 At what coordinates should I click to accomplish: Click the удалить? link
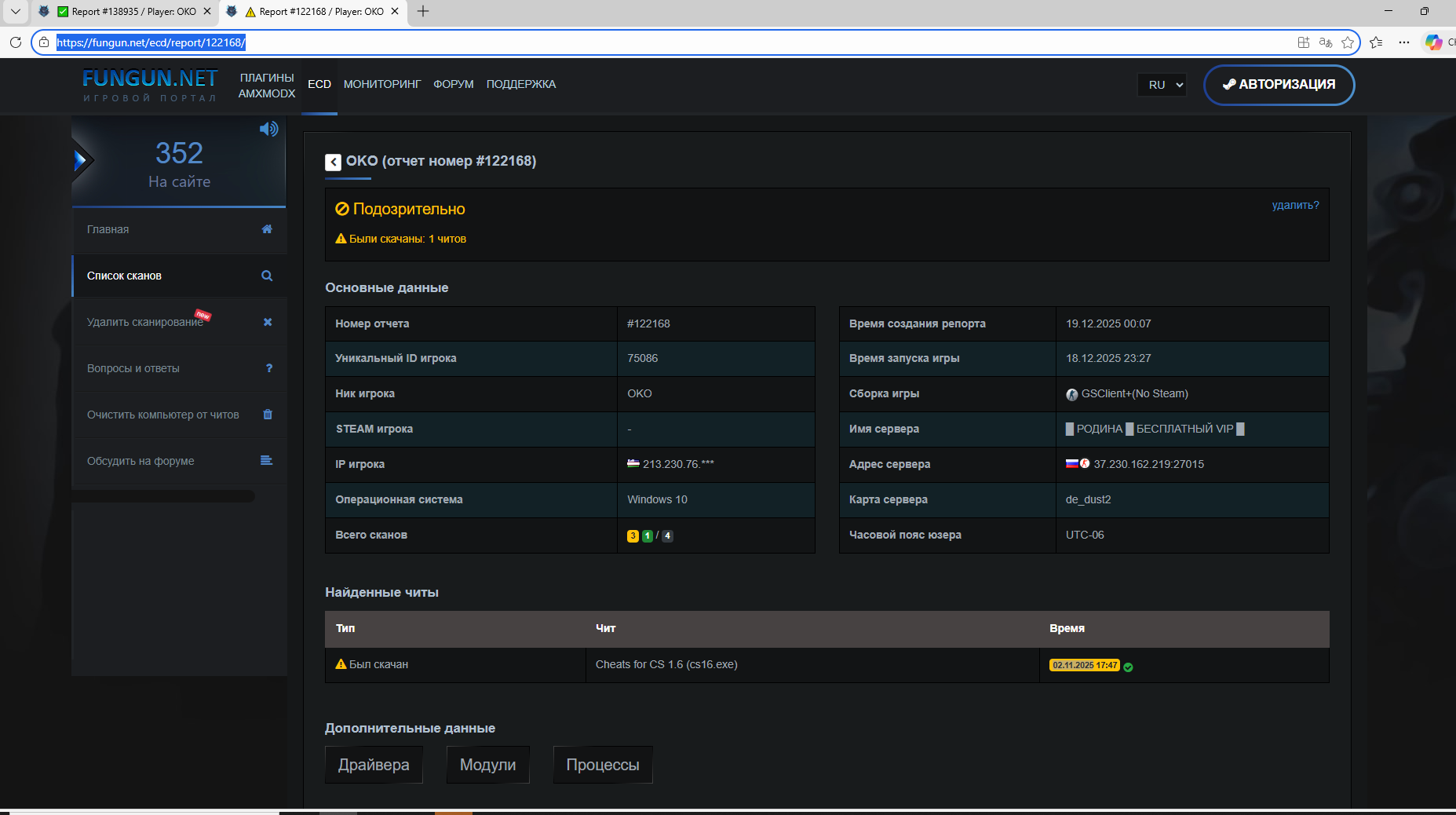(x=1295, y=205)
